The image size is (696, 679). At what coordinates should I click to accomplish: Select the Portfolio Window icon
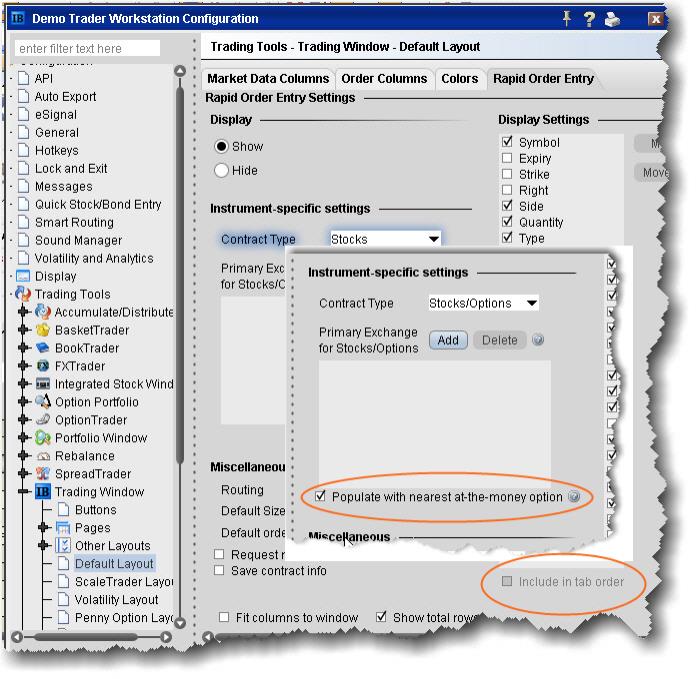[x=43, y=438]
